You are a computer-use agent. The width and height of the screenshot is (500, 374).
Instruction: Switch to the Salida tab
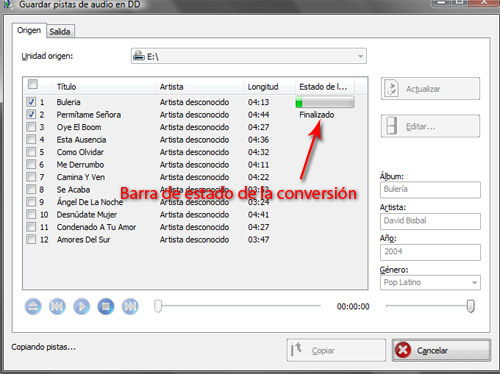pos(60,32)
